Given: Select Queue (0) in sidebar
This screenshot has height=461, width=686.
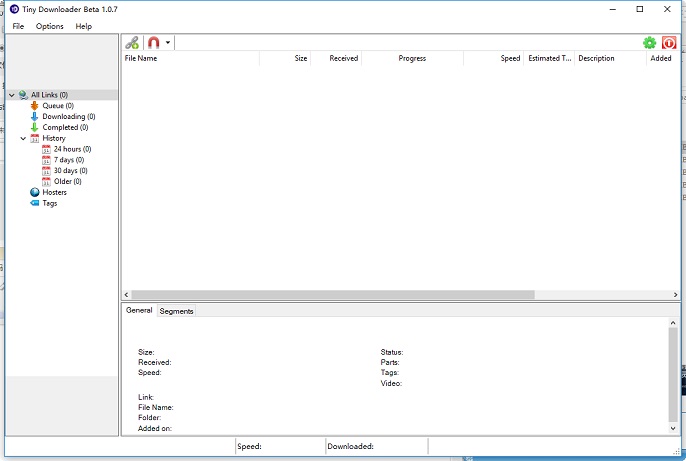Looking at the screenshot, I should [x=58, y=106].
